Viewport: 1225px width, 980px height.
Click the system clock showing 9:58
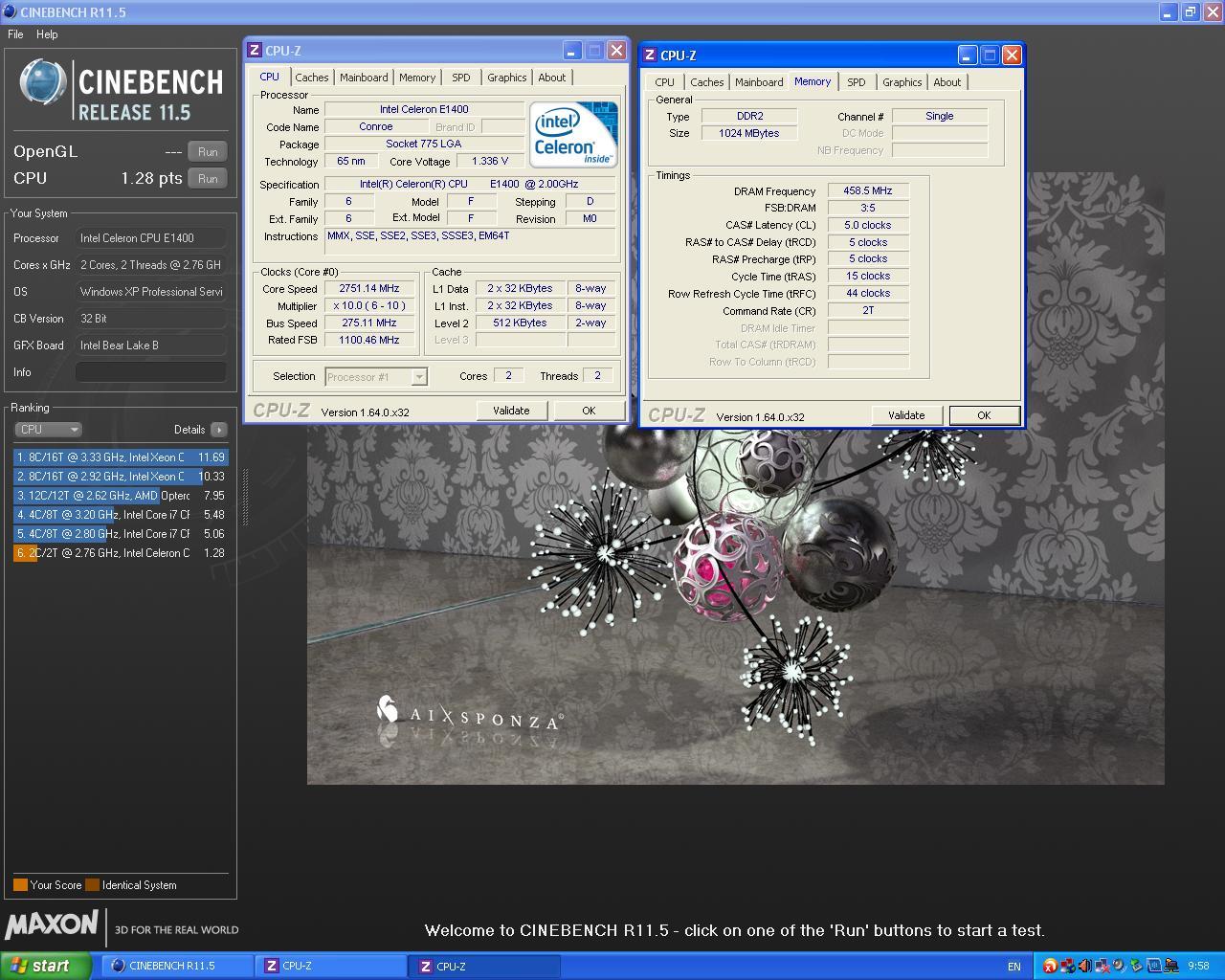1198,967
